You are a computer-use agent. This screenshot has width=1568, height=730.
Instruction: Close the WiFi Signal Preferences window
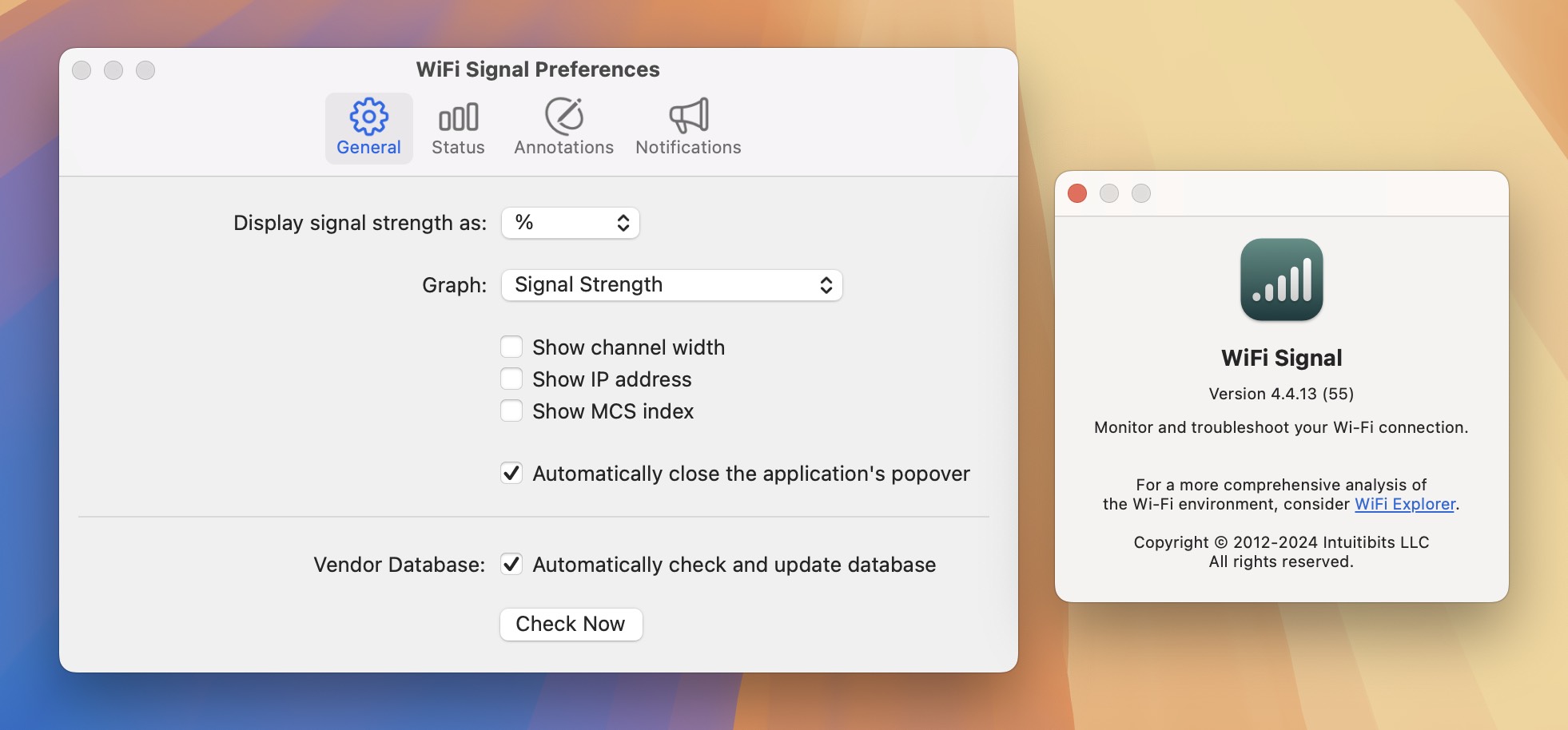tap(82, 70)
